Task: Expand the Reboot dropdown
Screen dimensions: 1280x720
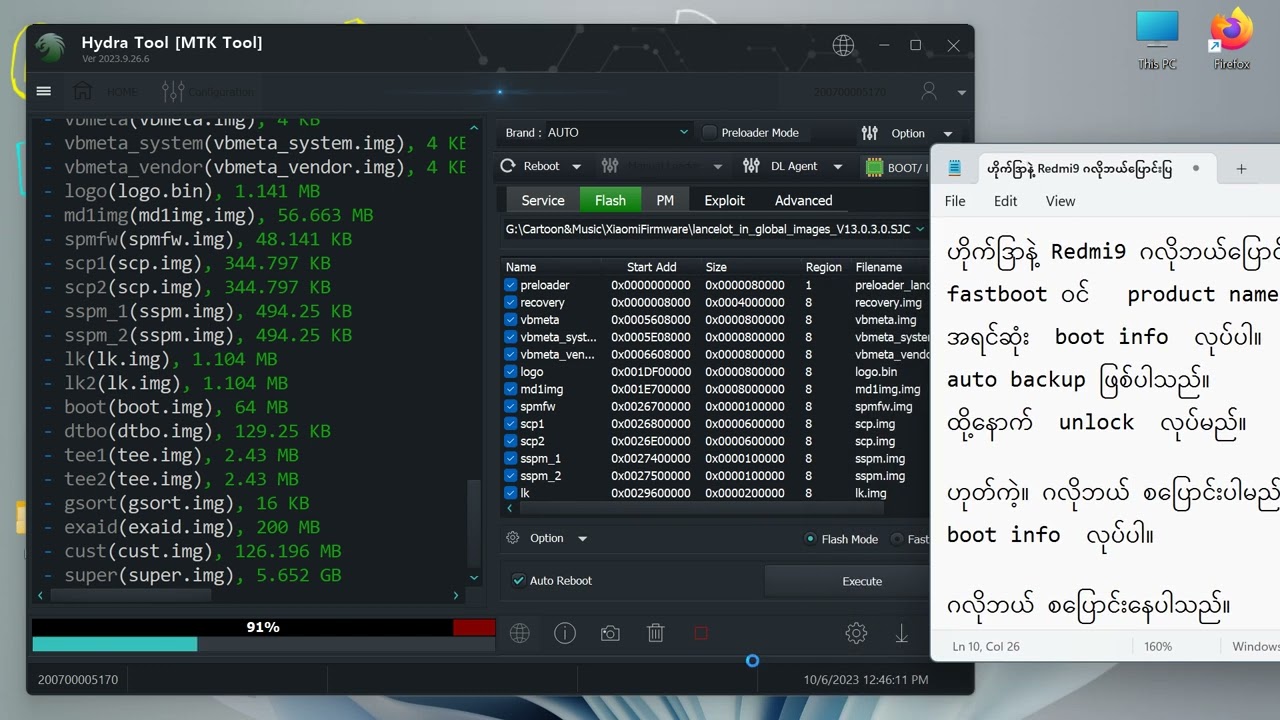Action: click(x=576, y=167)
